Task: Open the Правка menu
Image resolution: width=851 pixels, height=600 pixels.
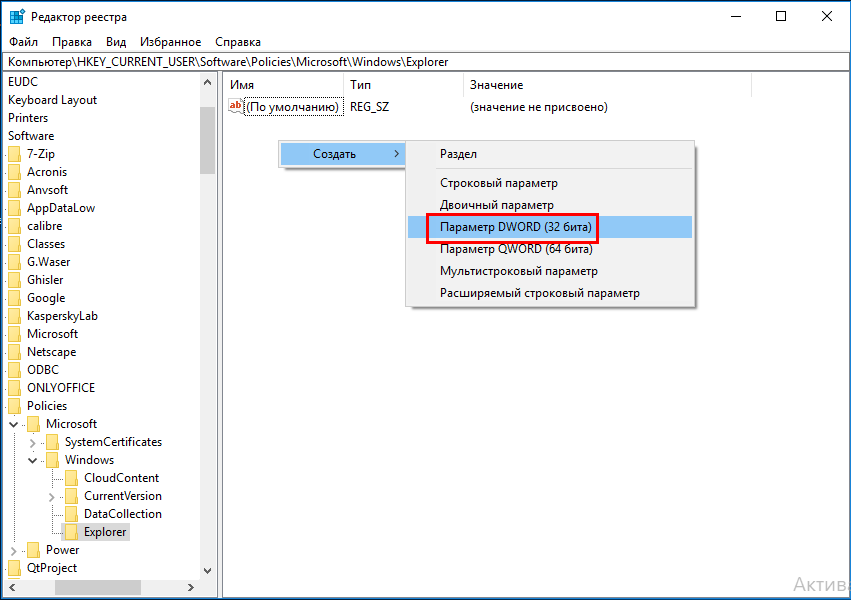Action: click(72, 42)
